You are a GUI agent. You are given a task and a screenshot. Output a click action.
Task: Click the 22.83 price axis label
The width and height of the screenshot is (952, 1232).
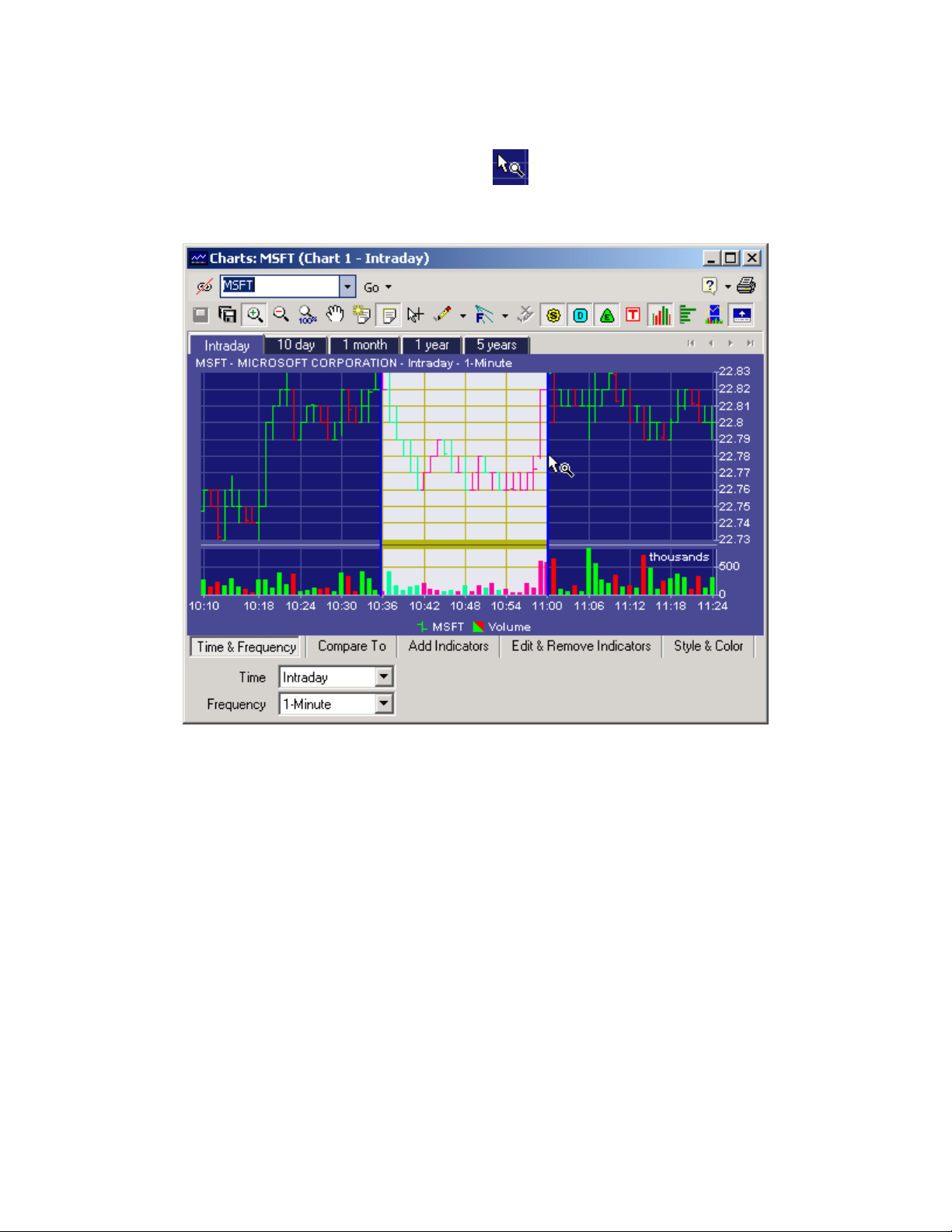(734, 372)
